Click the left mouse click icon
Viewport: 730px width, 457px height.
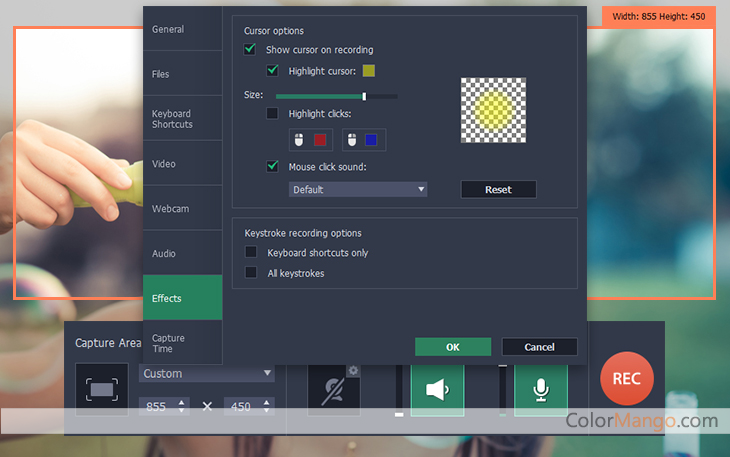coord(299,140)
